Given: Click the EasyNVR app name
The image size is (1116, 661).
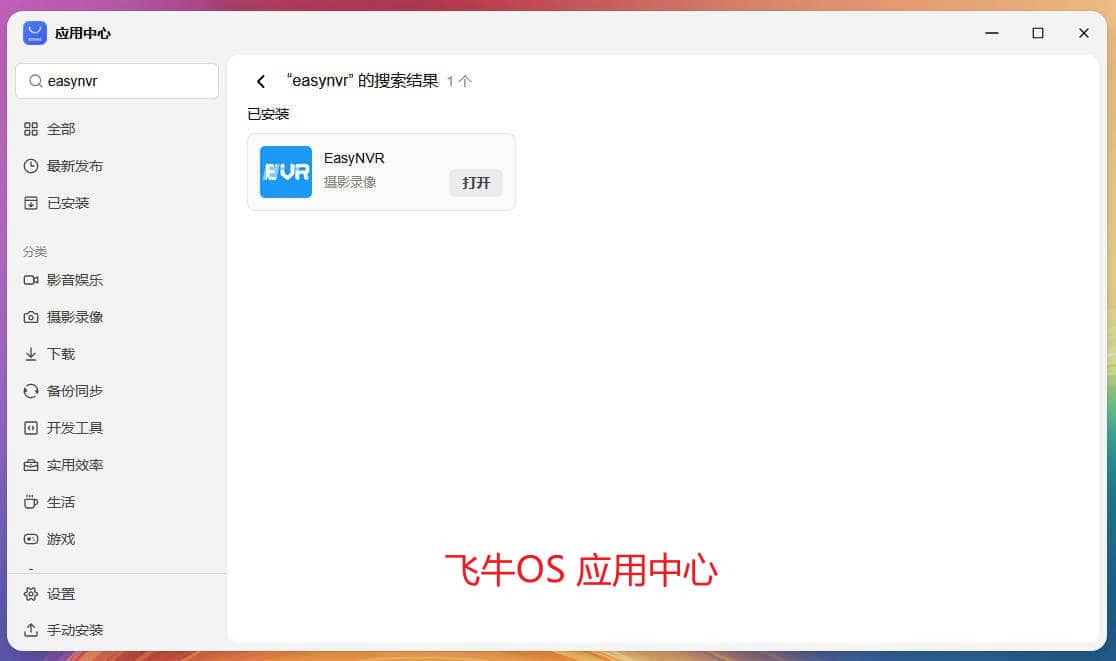Looking at the screenshot, I should (x=354, y=158).
